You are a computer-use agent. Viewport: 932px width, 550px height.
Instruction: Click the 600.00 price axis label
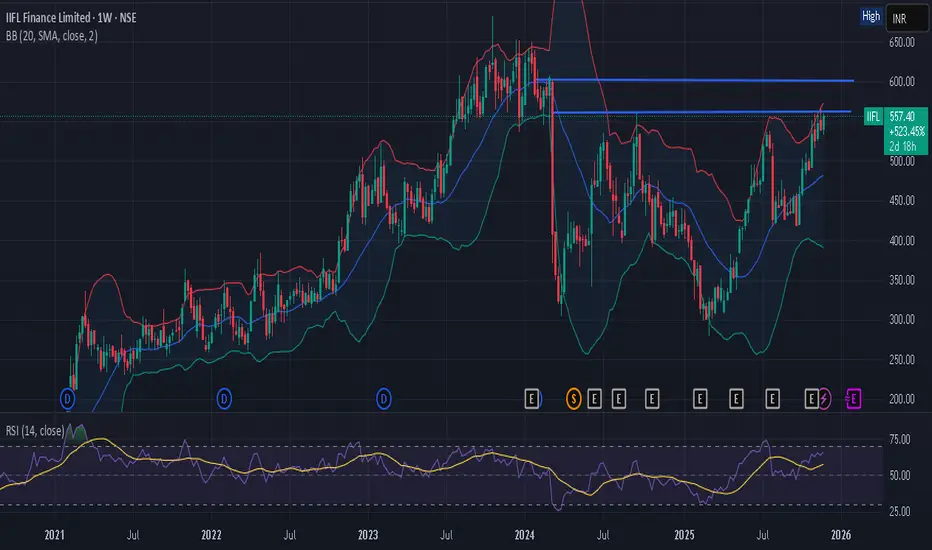coord(902,81)
